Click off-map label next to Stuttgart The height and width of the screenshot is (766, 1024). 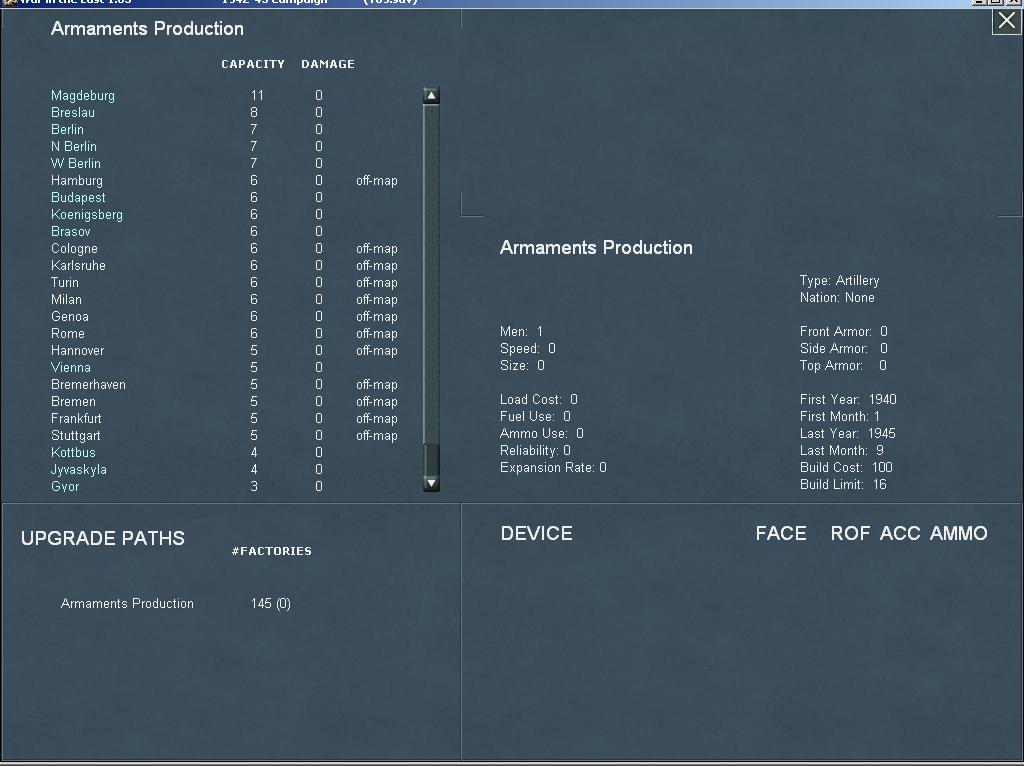coord(377,435)
